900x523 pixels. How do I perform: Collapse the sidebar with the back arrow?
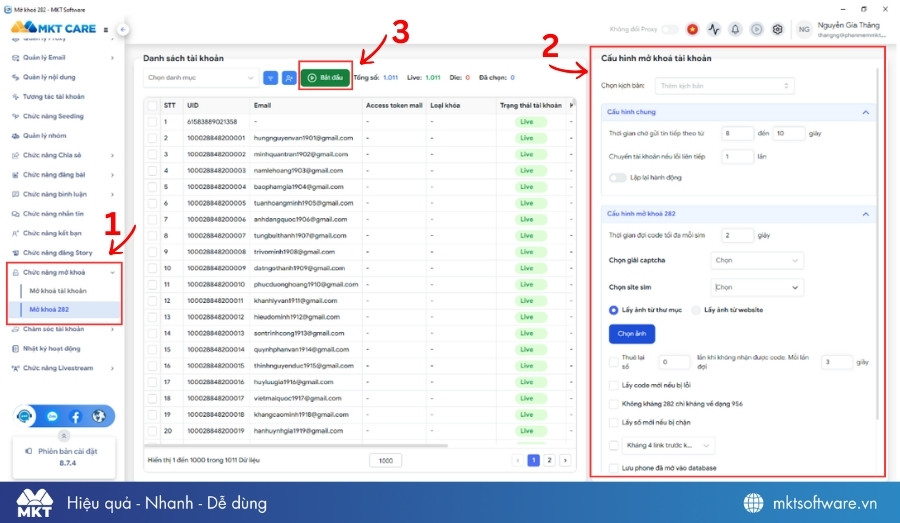[123, 29]
